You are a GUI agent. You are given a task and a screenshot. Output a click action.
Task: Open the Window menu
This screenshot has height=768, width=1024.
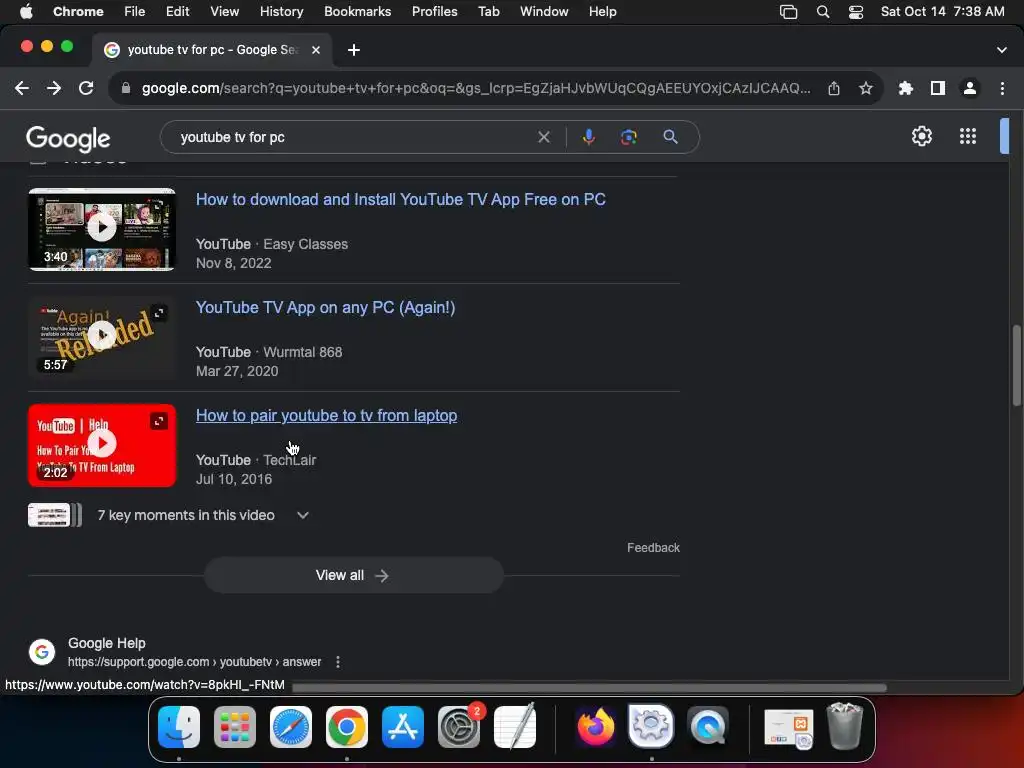544,12
